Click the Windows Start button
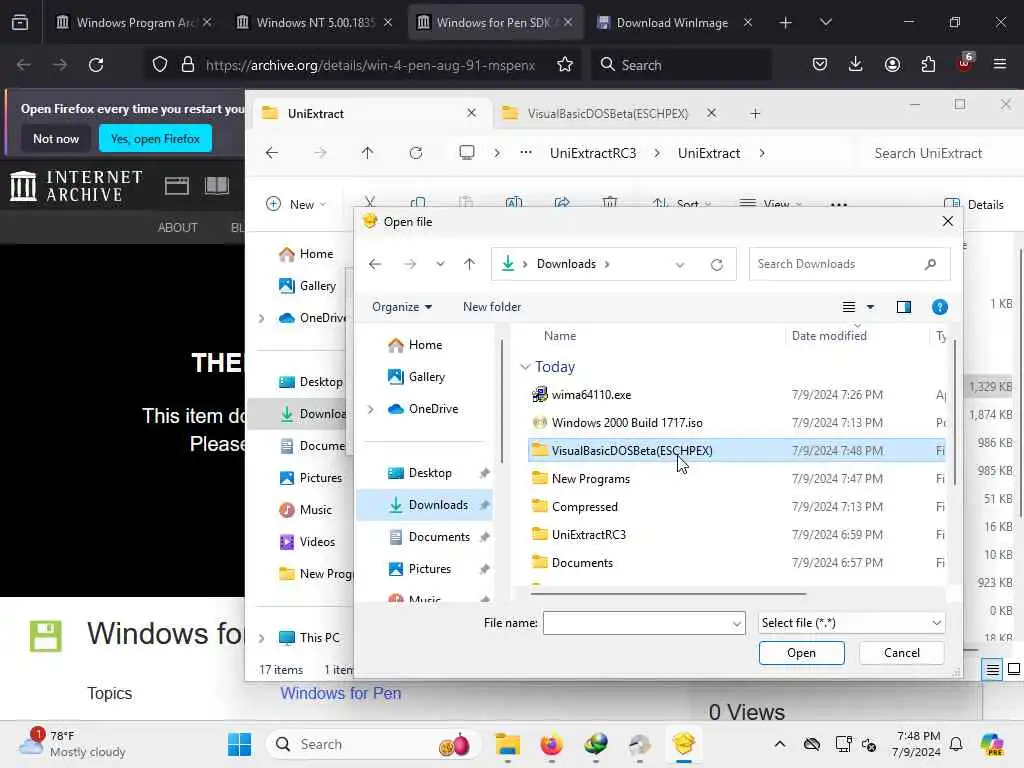 [240, 744]
